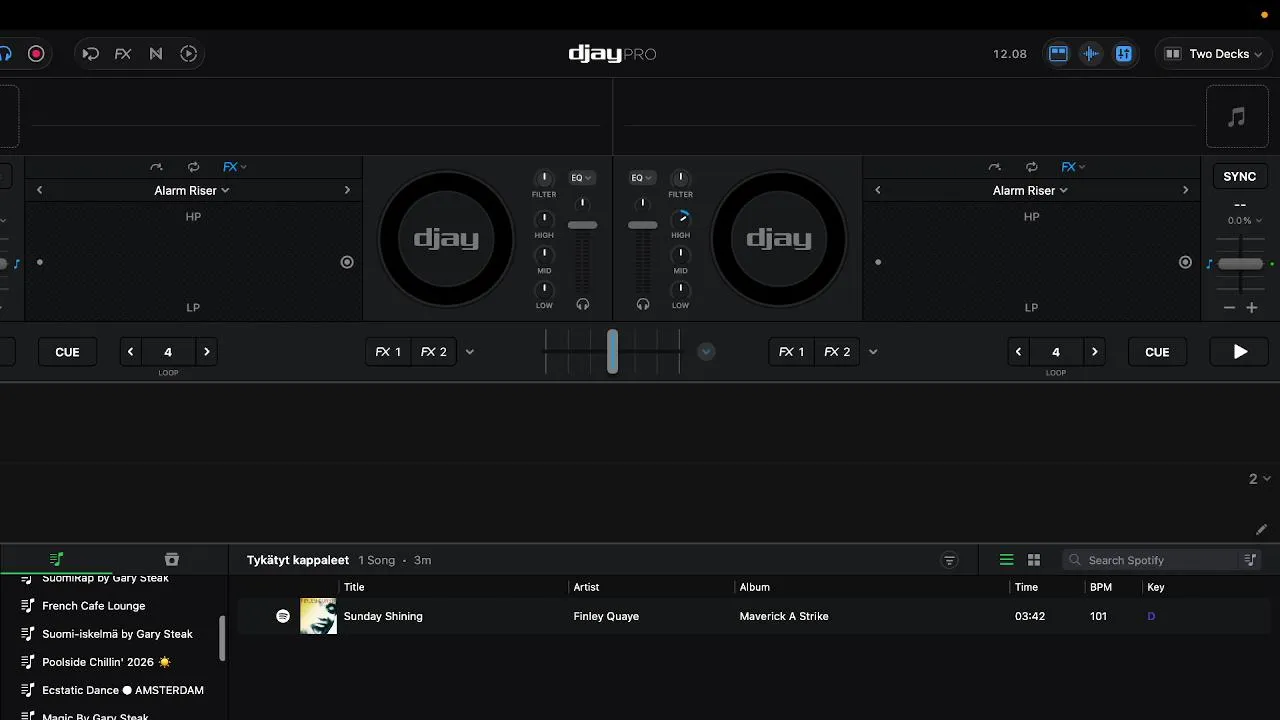
Task: Toggle the library layout view button
Action: (x=1058, y=54)
